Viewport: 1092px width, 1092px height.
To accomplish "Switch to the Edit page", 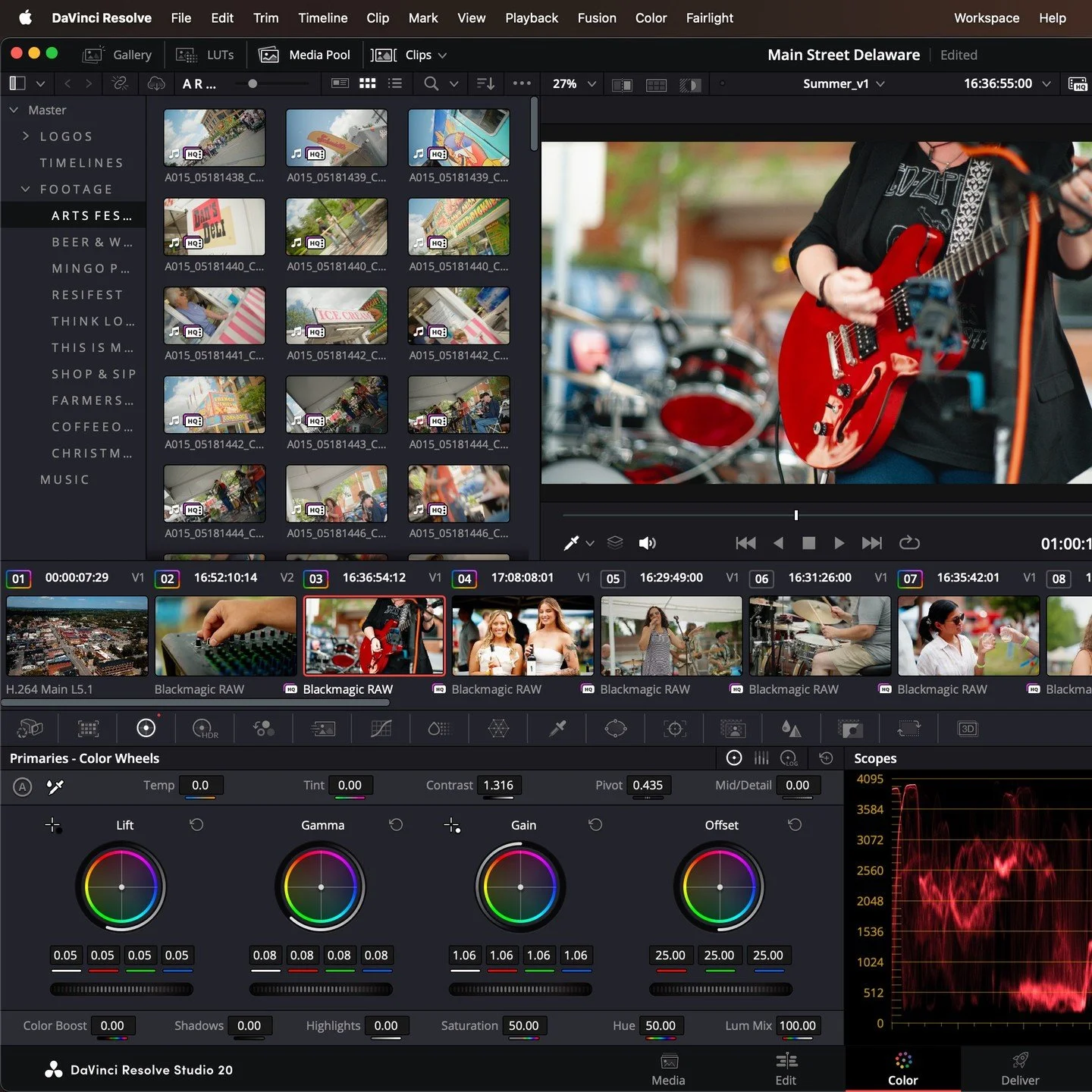I will [786, 1069].
